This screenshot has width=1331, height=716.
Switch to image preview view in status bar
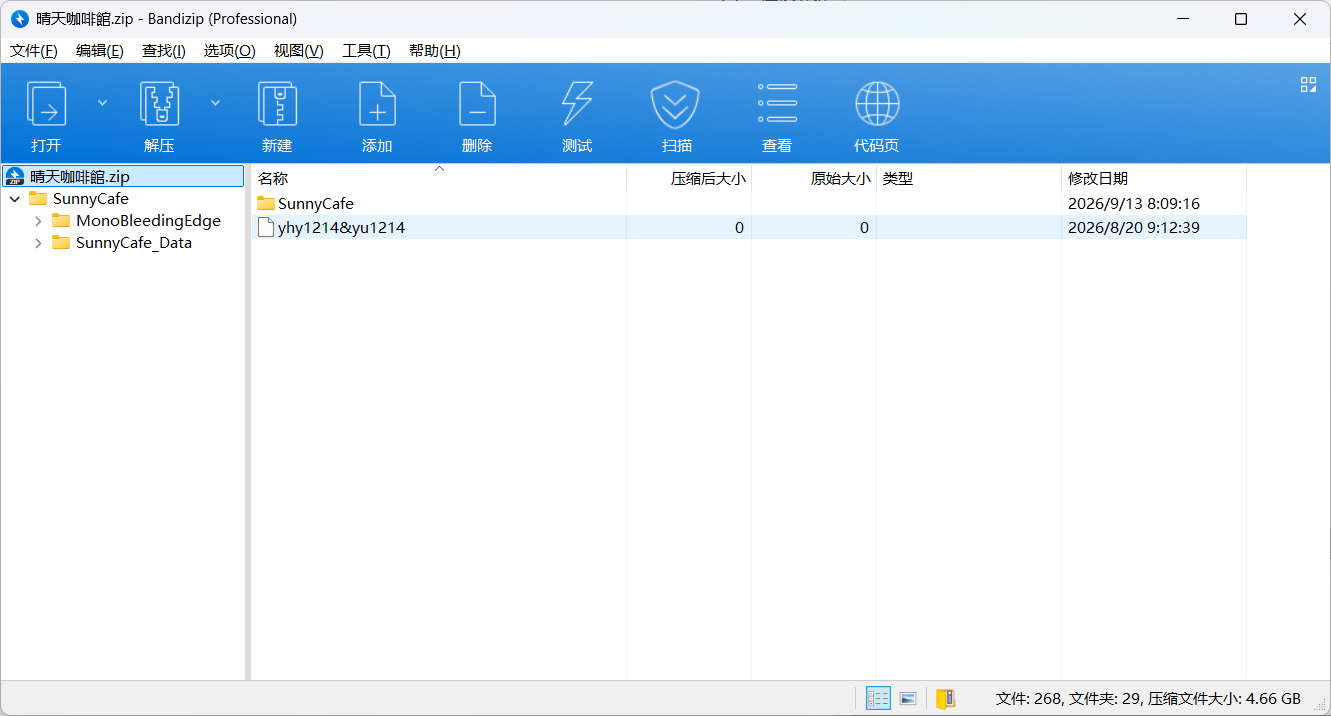coord(908,698)
